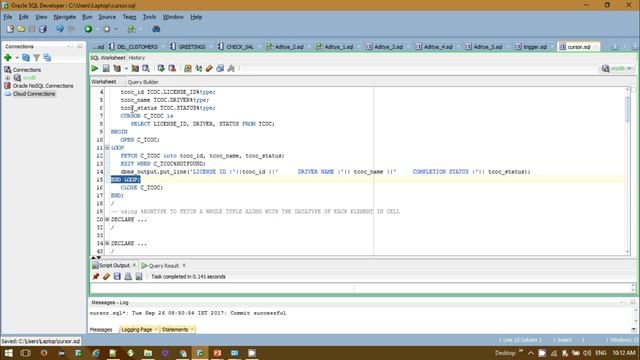Add a new connection with green plus
640x360 pixels.
[8, 58]
